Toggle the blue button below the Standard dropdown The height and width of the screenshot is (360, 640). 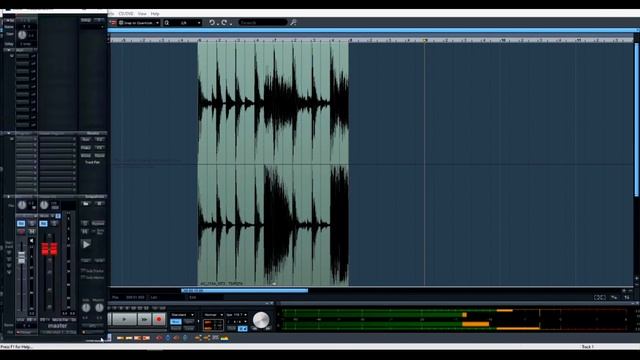click(176, 322)
